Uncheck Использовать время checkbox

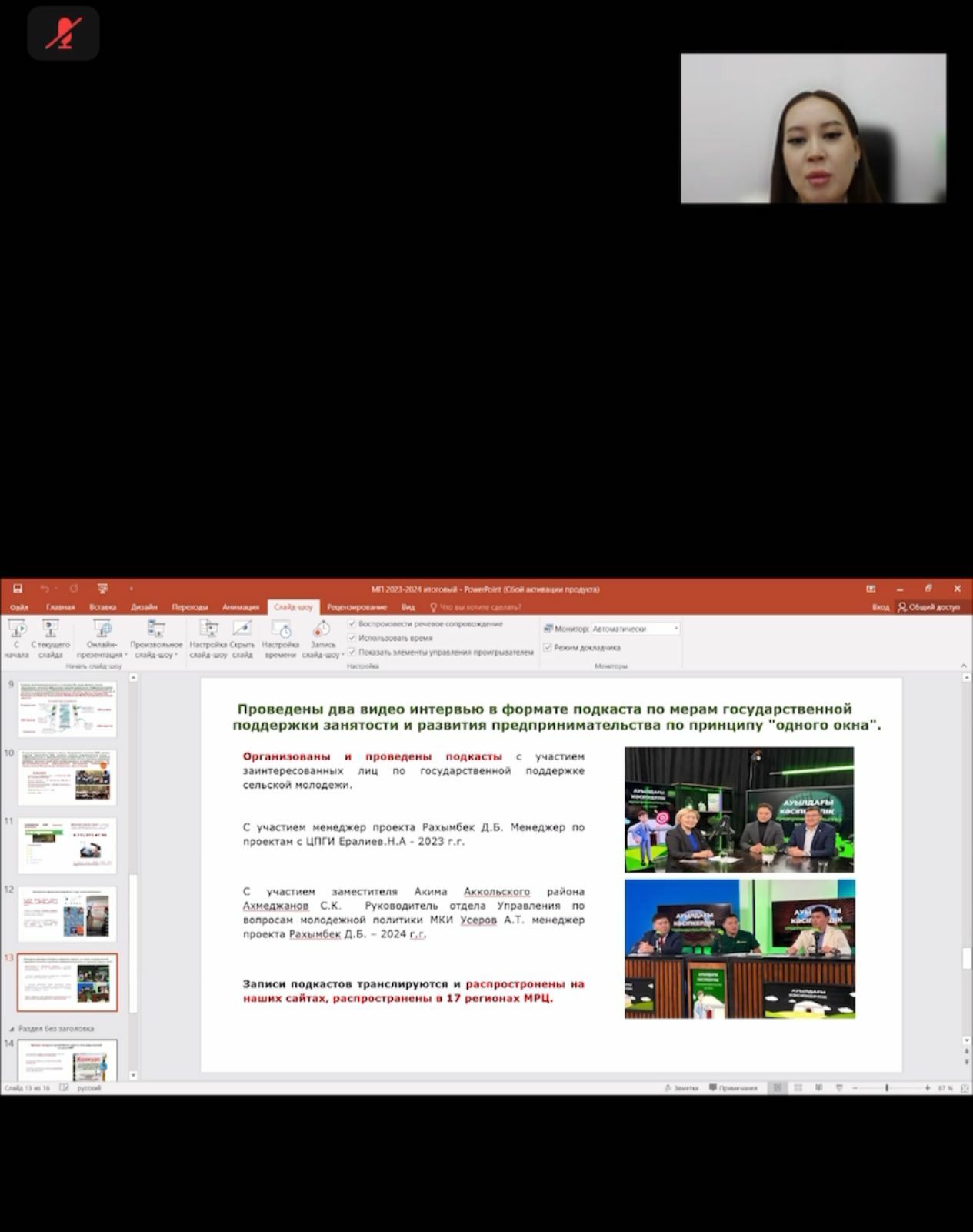[x=352, y=638]
